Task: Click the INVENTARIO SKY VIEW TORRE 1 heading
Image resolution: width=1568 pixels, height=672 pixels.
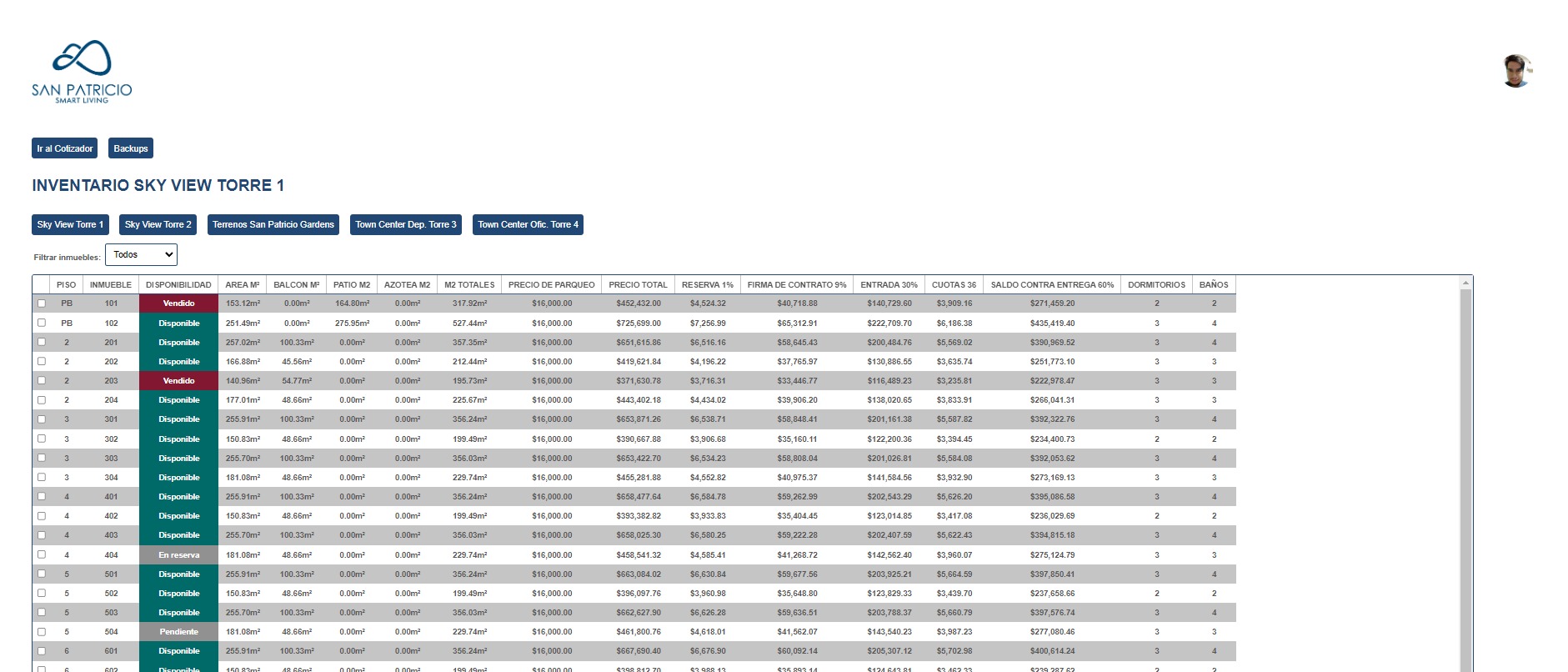Action: point(158,185)
